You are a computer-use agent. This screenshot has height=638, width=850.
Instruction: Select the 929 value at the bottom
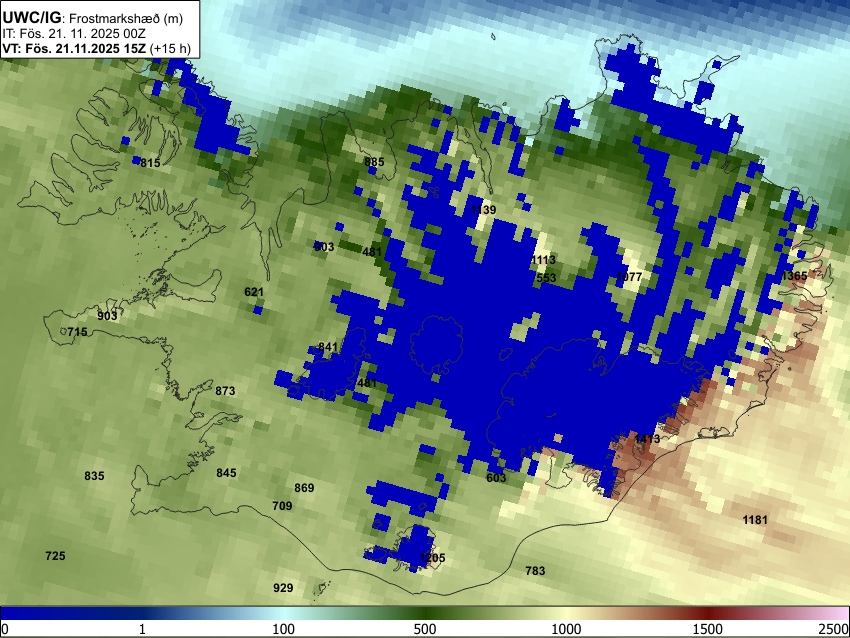tap(283, 588)
